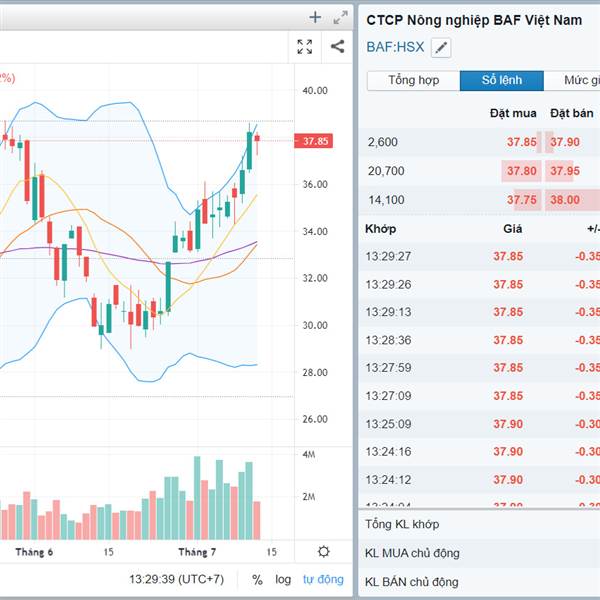Click best bid price 37.85
This screenshot has width=600, height=600.
pyautogui.click(x=521, y=142)
